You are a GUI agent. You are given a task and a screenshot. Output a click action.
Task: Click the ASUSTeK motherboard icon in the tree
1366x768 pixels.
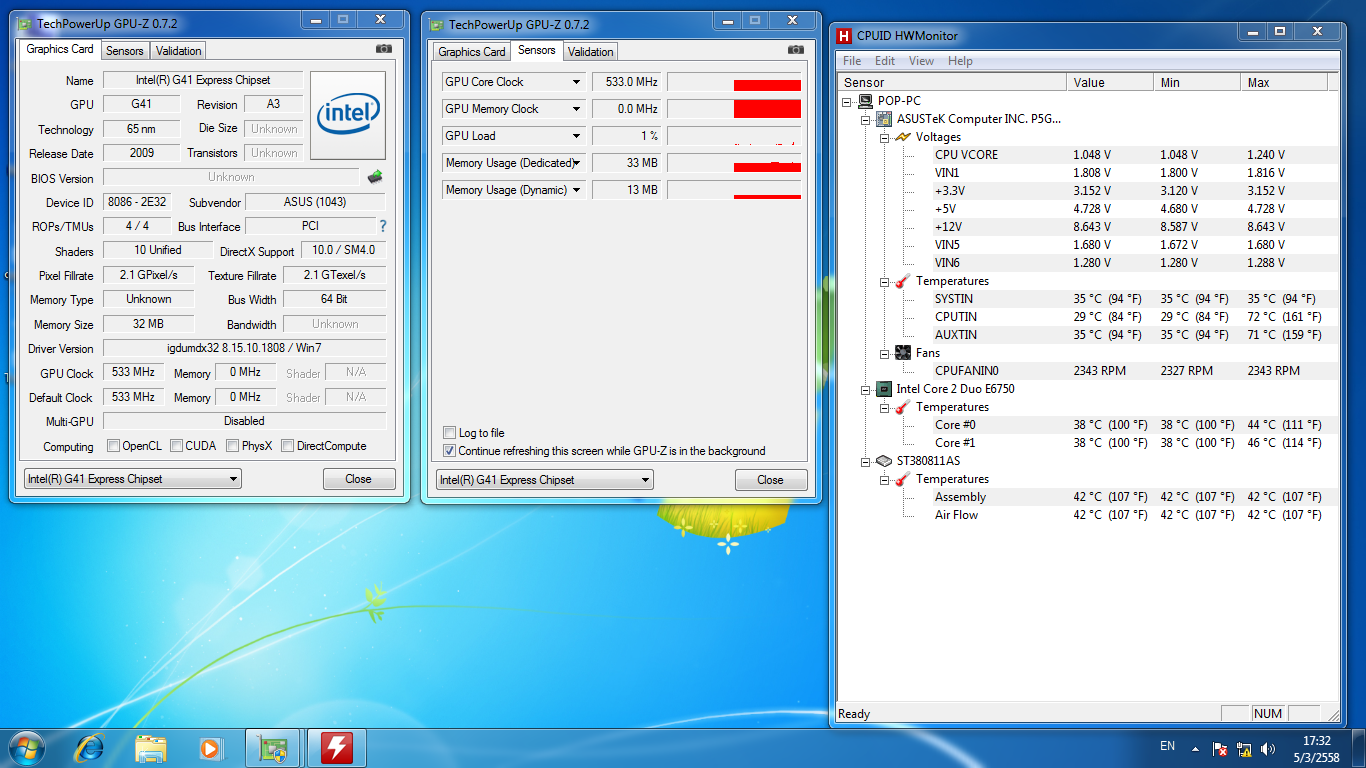(x=884, y=119)
